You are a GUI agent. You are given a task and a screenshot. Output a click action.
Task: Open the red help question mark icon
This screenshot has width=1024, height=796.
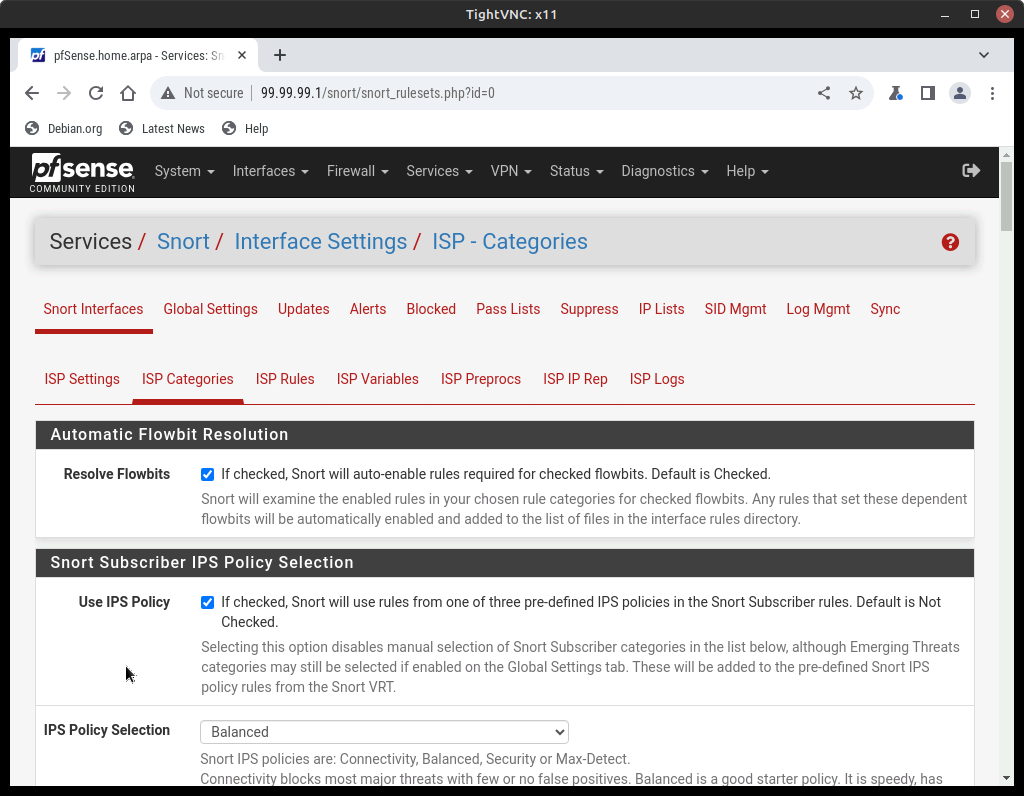pos(950,242)
